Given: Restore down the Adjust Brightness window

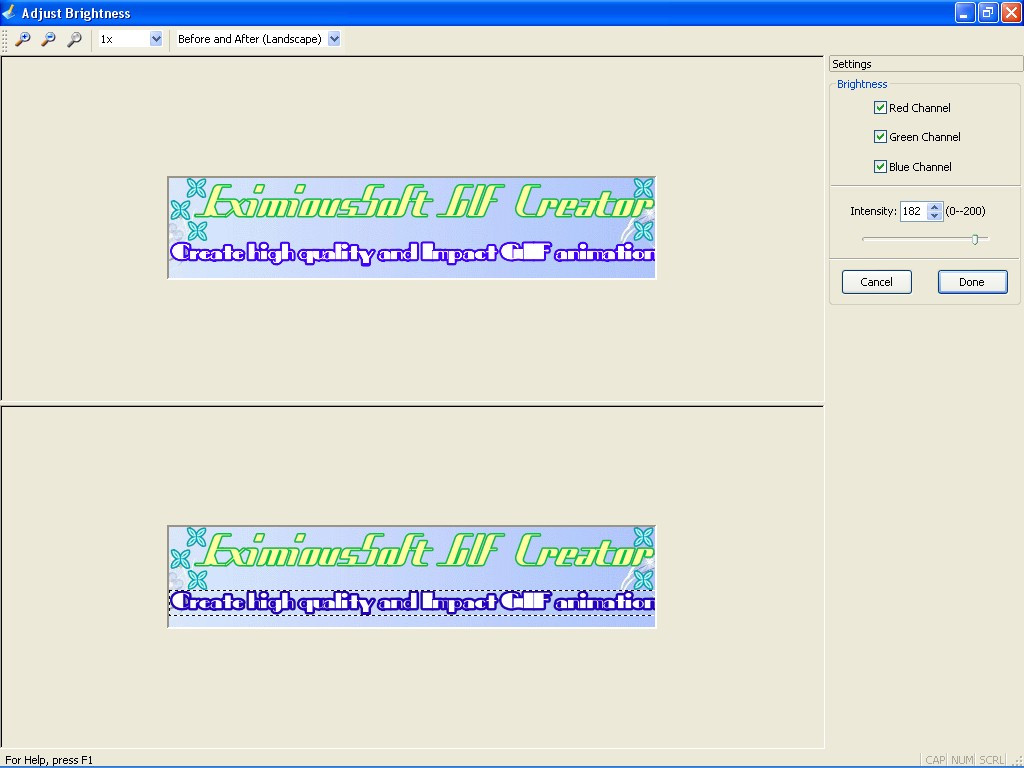Looking at the screenshot, I should [x=988, y=12].
